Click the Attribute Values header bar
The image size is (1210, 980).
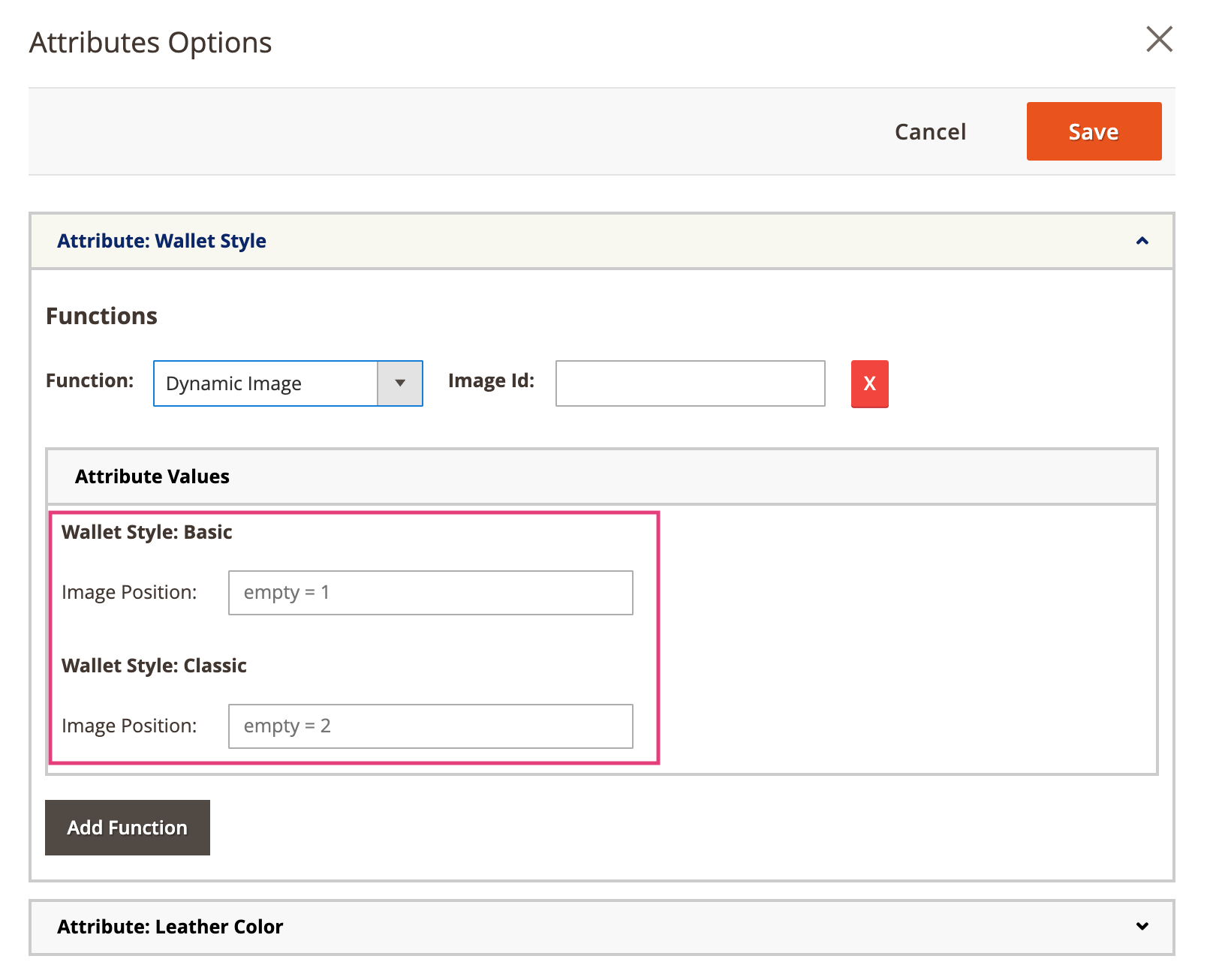point(152,476)
